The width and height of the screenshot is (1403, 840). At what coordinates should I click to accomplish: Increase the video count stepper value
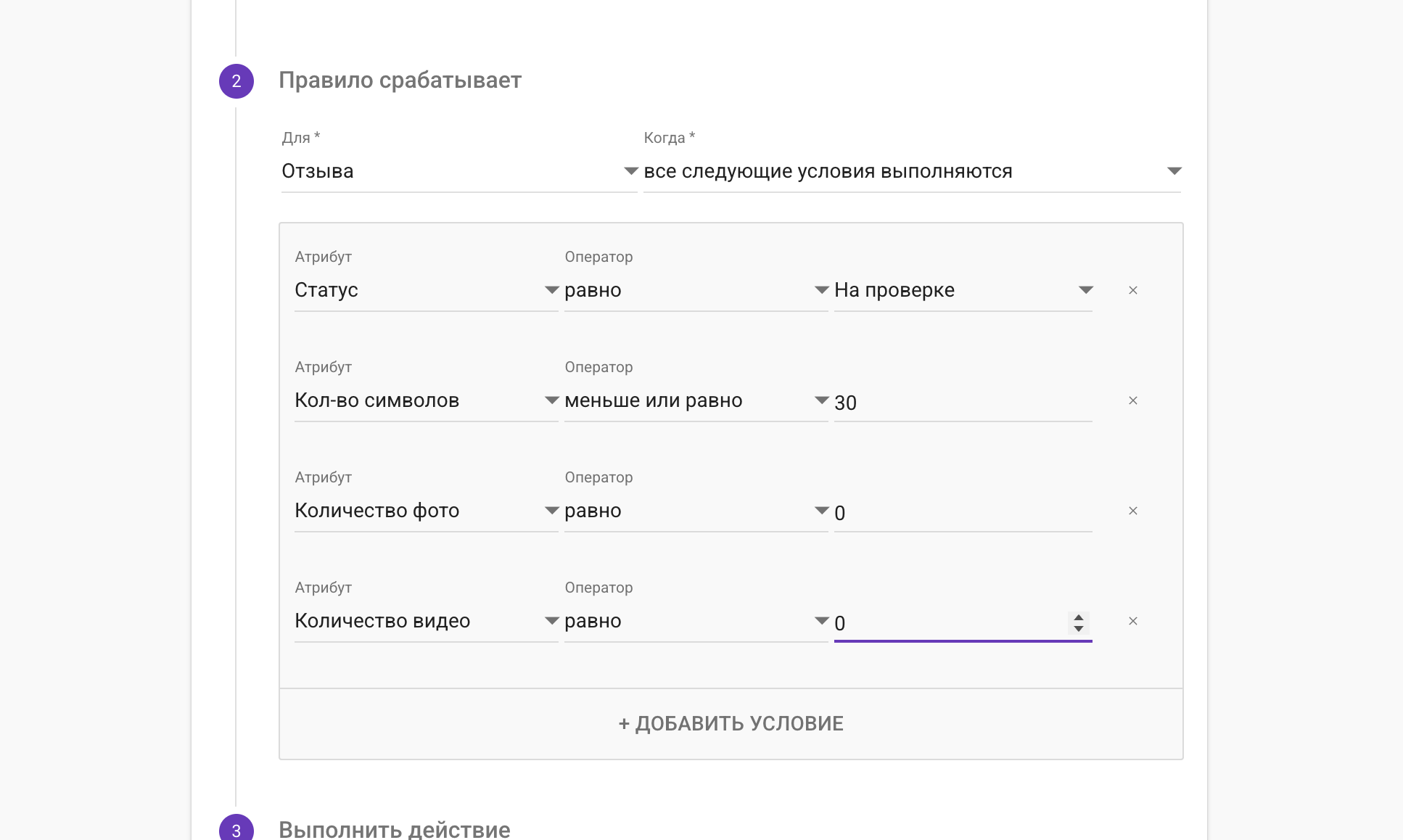[x=1079, y=617]
